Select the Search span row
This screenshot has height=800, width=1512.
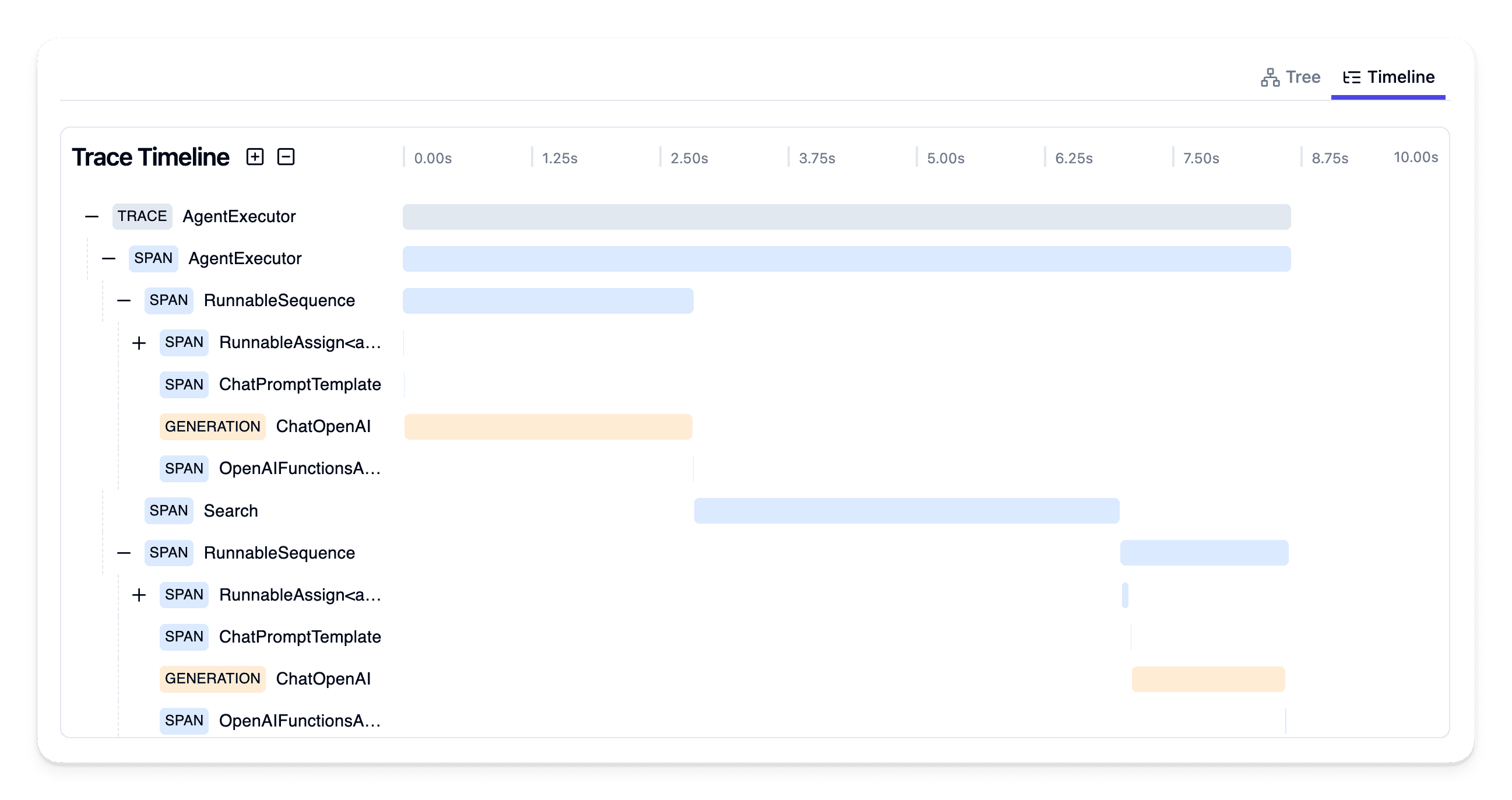[231, 510]
